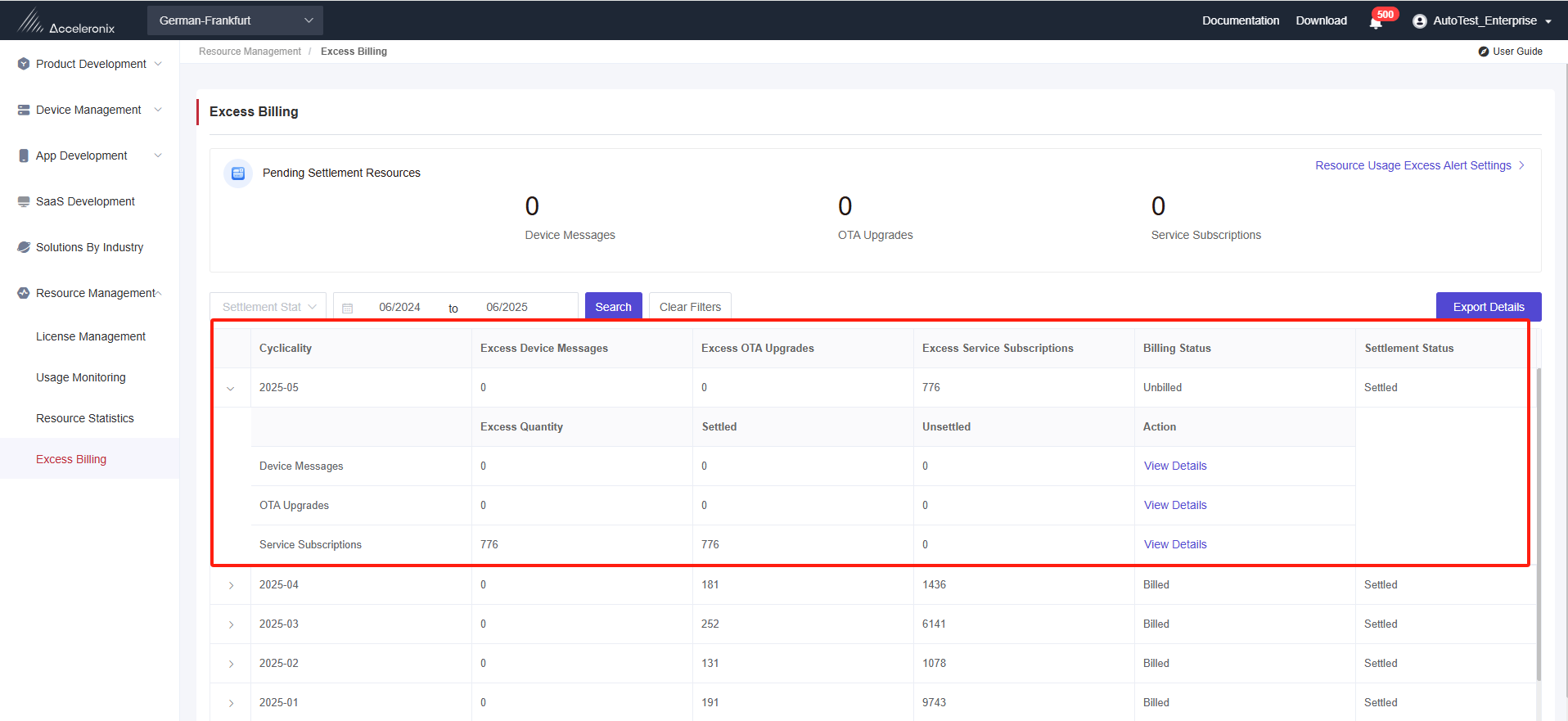This screenshot has width=1568, height=721.
Task: View Details for Device Messages
Action: pos(1175,466)
